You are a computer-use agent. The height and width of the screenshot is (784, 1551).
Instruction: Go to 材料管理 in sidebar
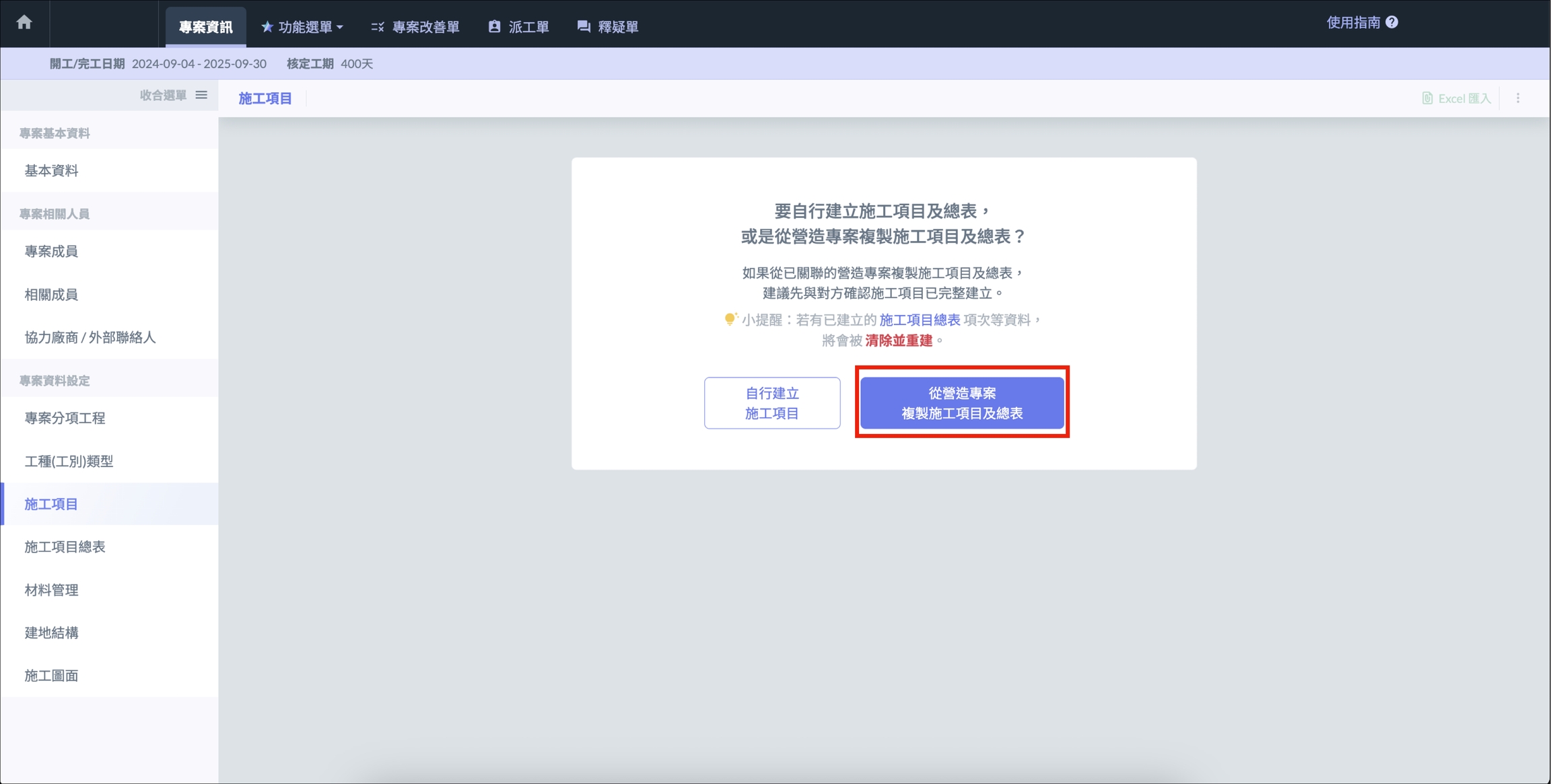click(x=51, y=590)
